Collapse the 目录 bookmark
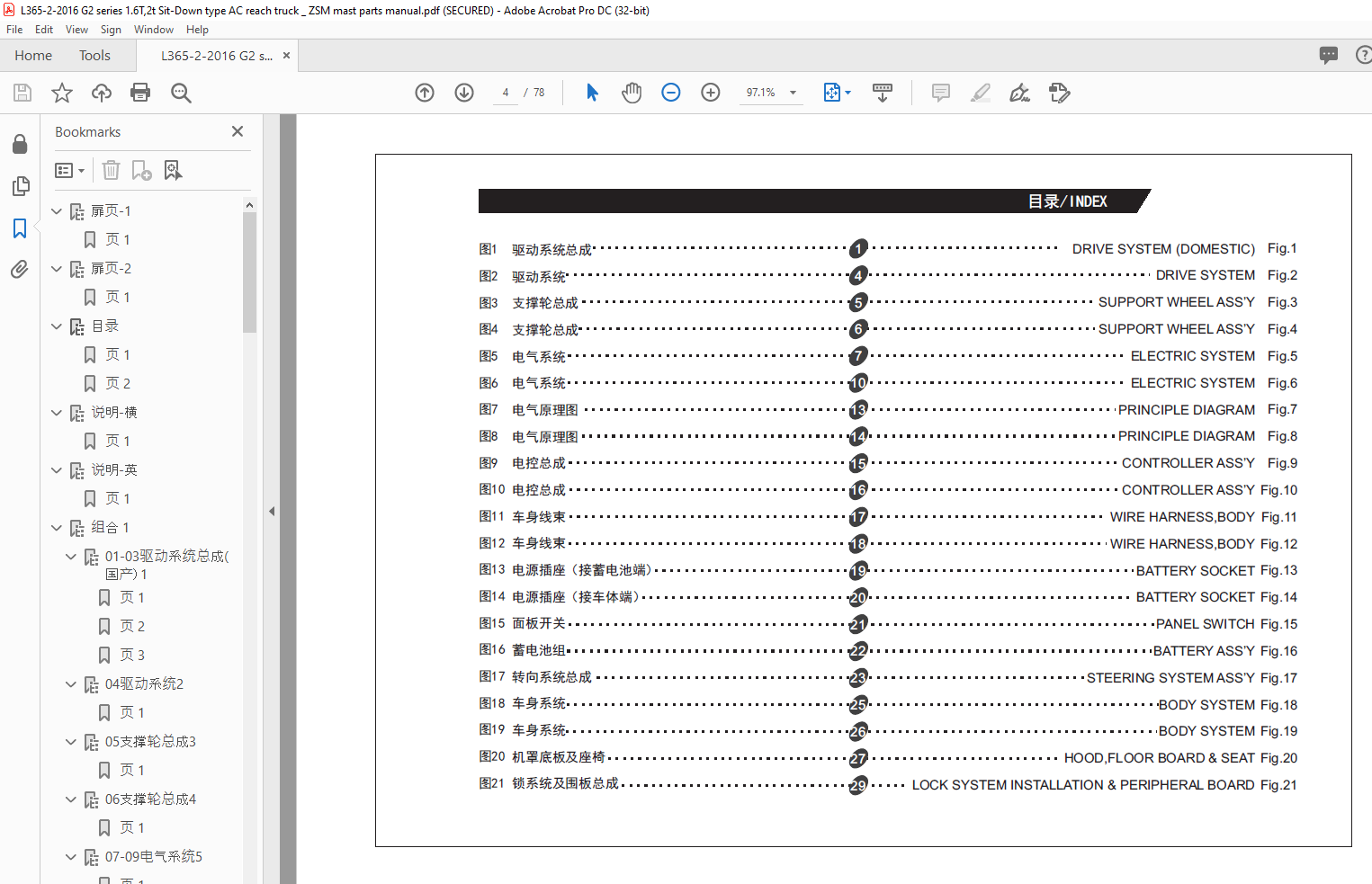 57,326
